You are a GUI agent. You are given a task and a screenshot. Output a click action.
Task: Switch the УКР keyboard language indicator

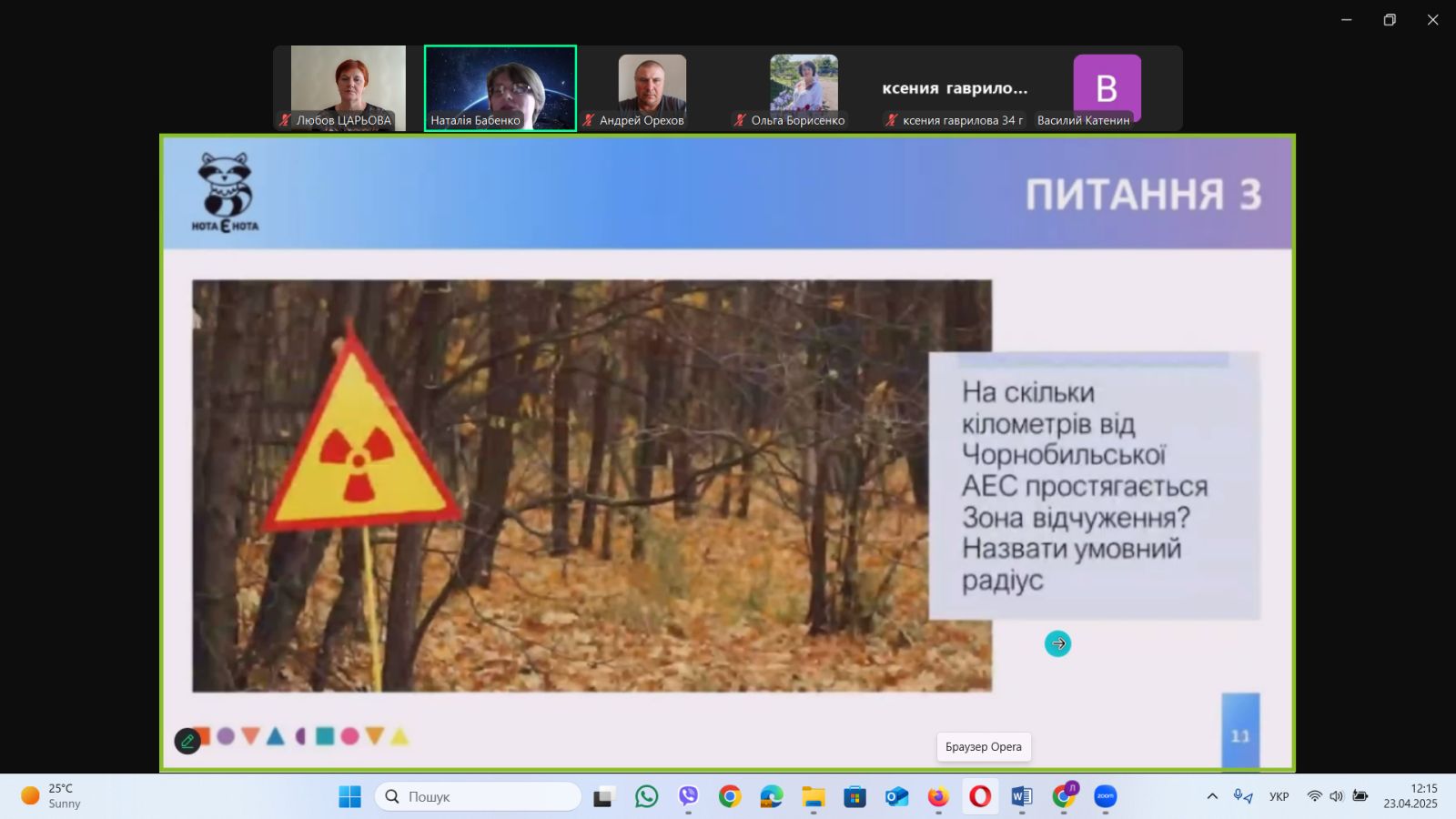point(1279,796)
